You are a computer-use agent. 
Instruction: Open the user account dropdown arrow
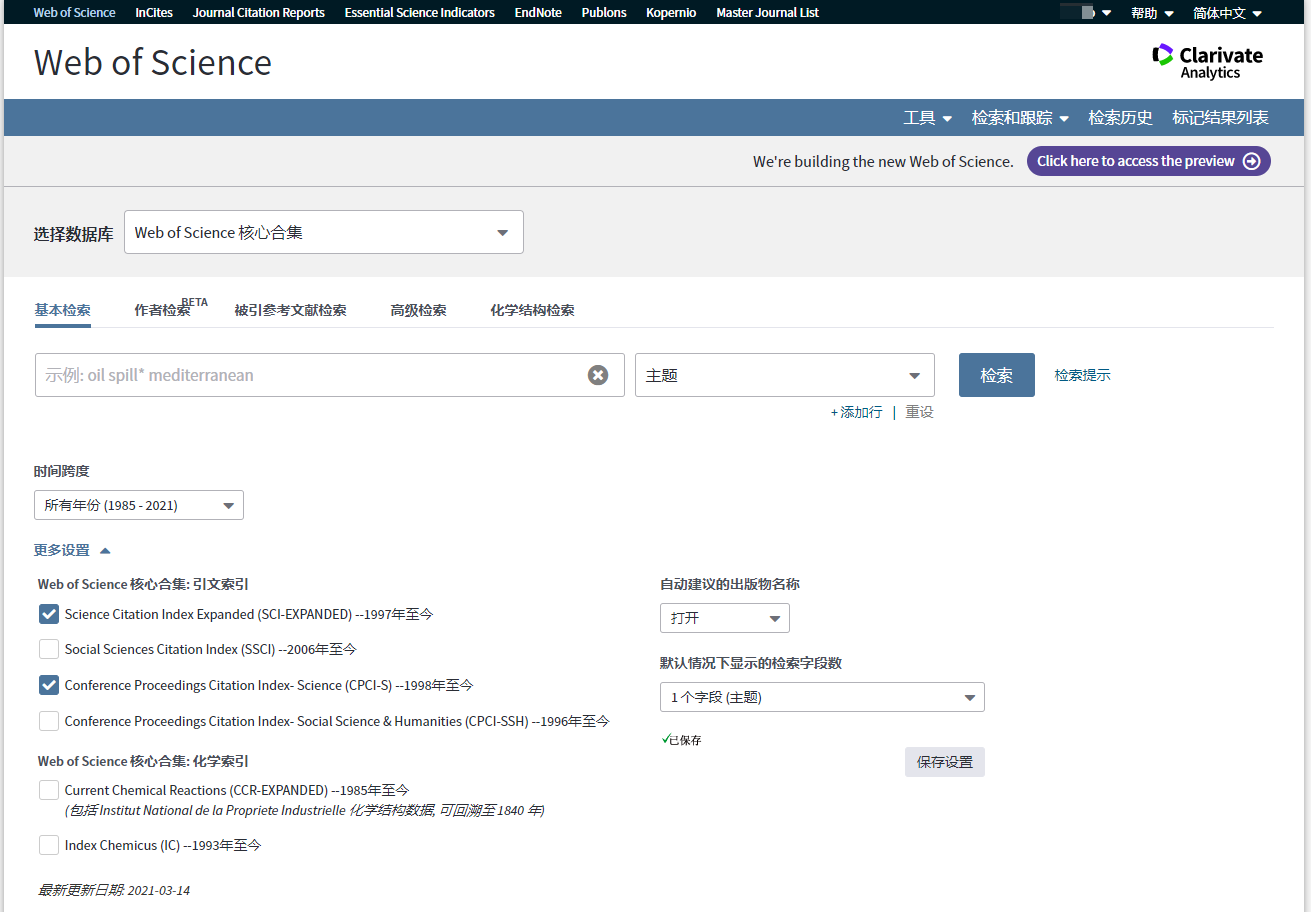pyautogui.click(x=1106, y=13)
